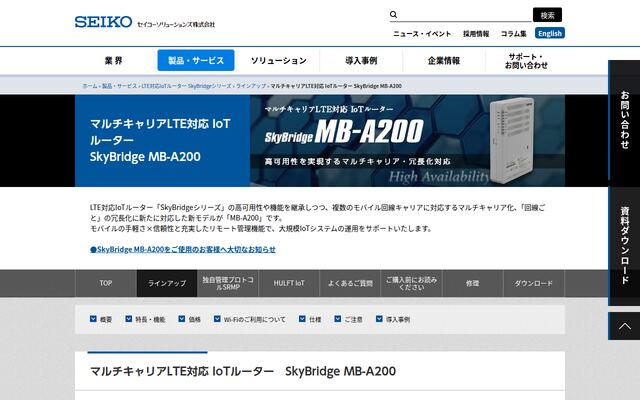
Task: Select the ご購入前にお読みください tab
Action: [411, 283]
